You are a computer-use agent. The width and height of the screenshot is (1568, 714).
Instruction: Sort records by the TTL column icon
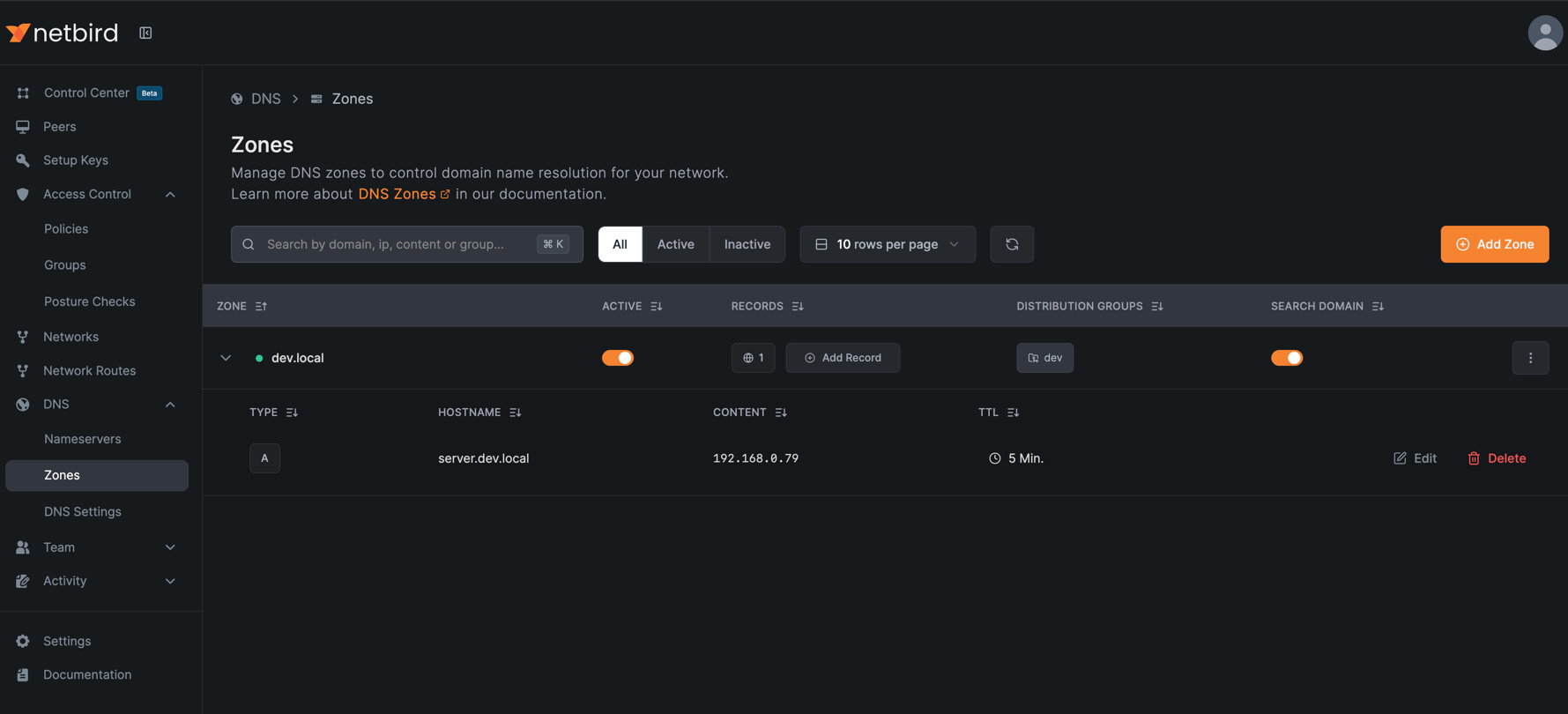[x=1013, y=413]
